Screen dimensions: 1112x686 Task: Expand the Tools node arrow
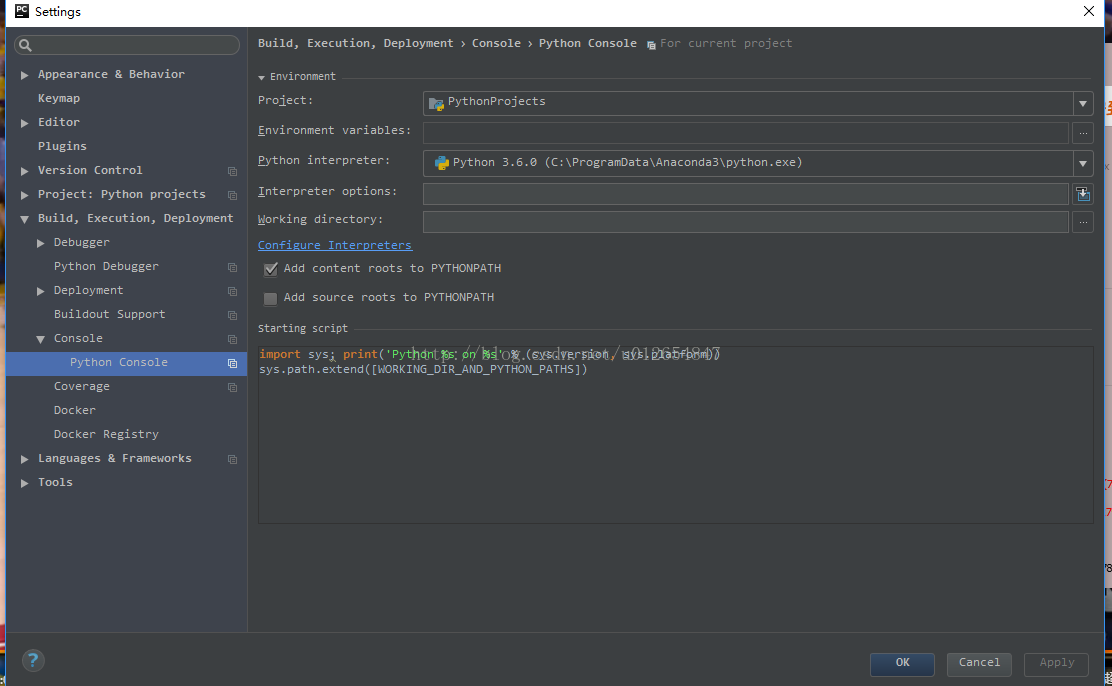[25, 483]
